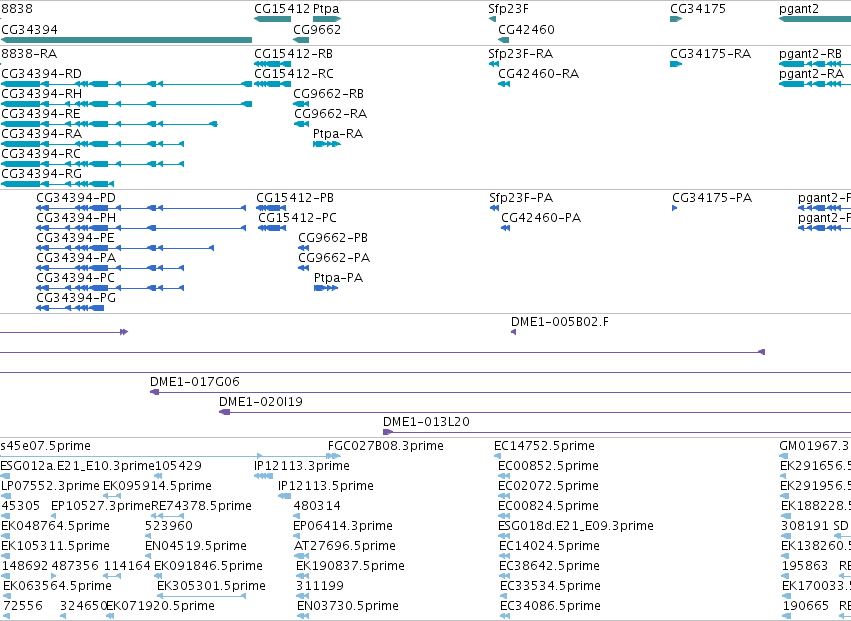
Task: Click protein CG34394-PD label
Action: tap(76, 198)
